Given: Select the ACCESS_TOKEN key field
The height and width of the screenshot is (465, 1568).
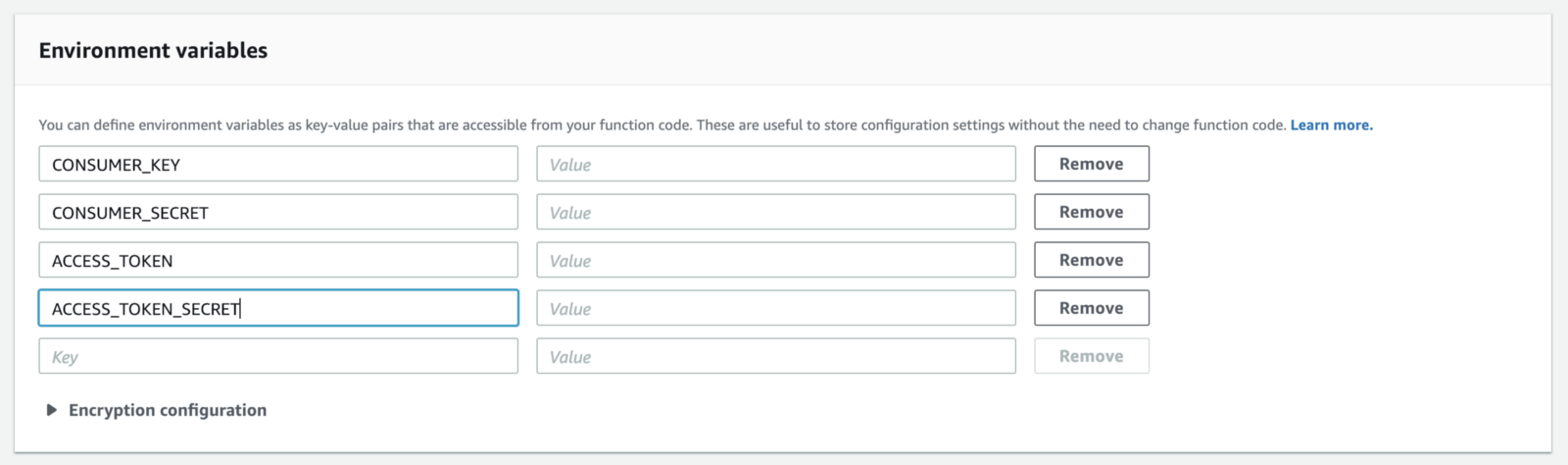Looking at the screenshot, I should point(278,260).
